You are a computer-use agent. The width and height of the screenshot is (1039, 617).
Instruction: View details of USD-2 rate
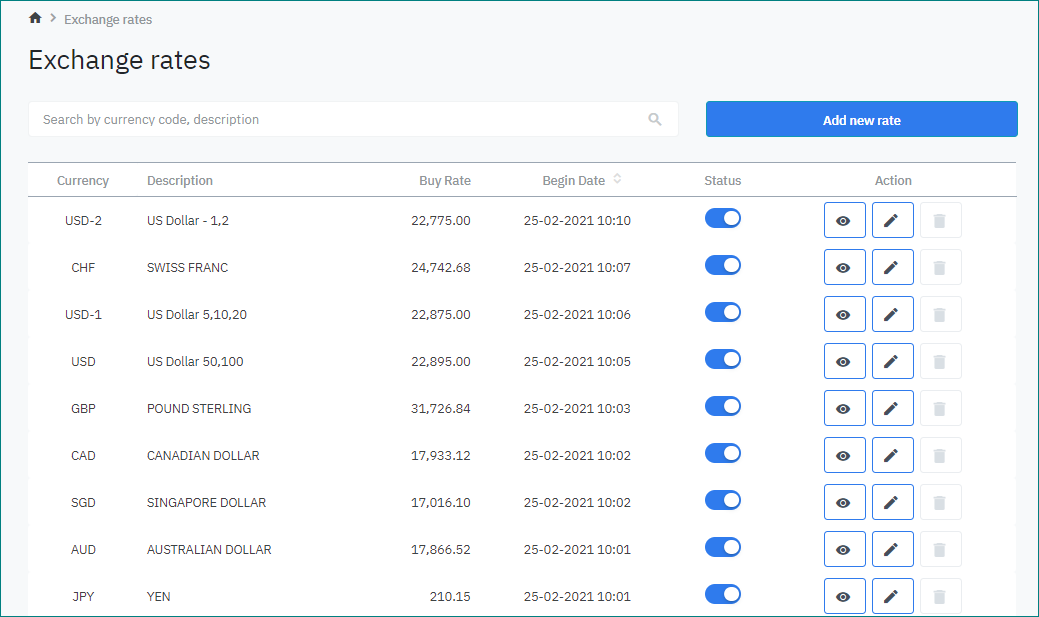click(844, 220)
